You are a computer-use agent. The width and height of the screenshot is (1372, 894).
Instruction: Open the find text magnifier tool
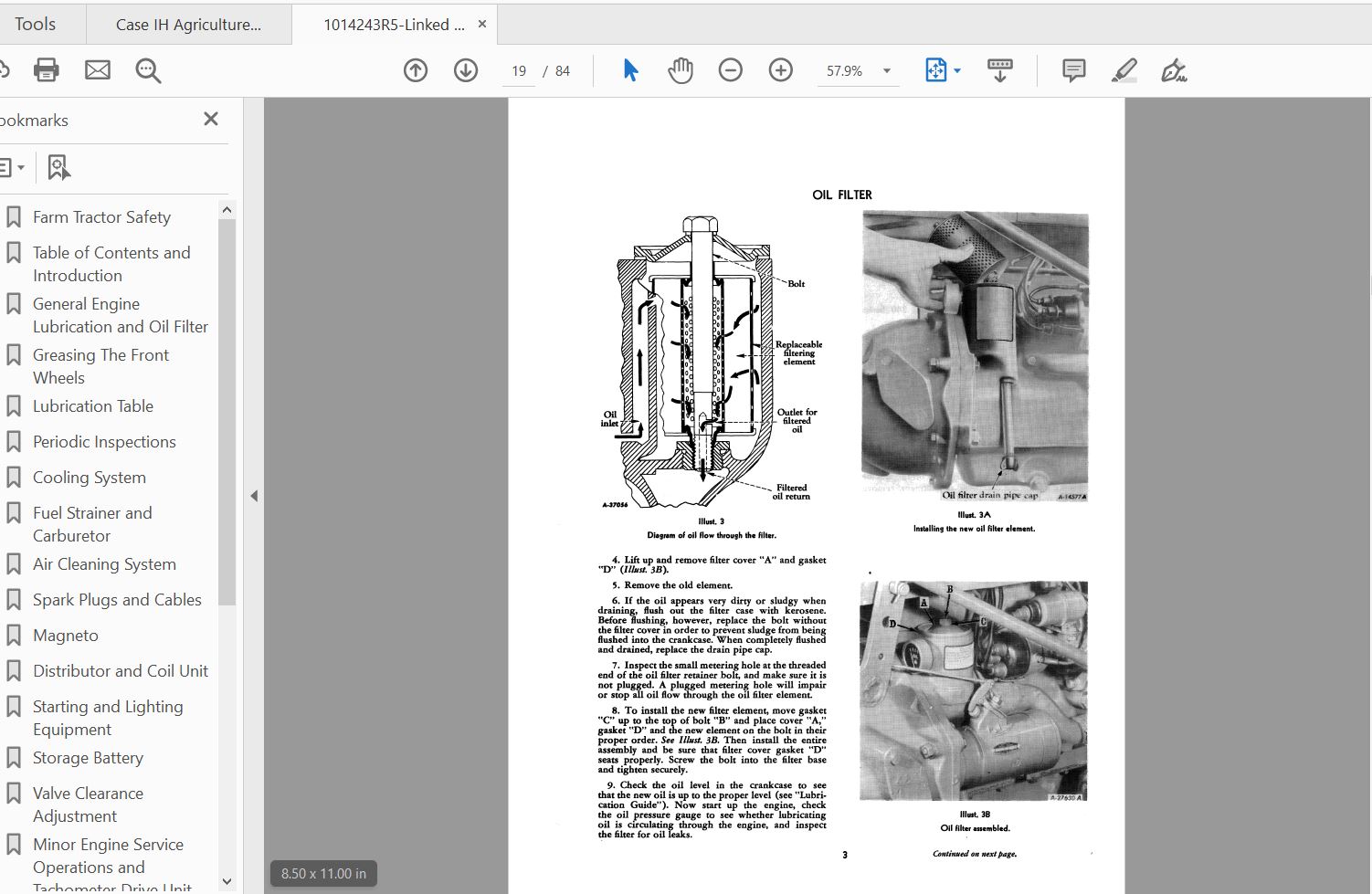coord(148,70)
